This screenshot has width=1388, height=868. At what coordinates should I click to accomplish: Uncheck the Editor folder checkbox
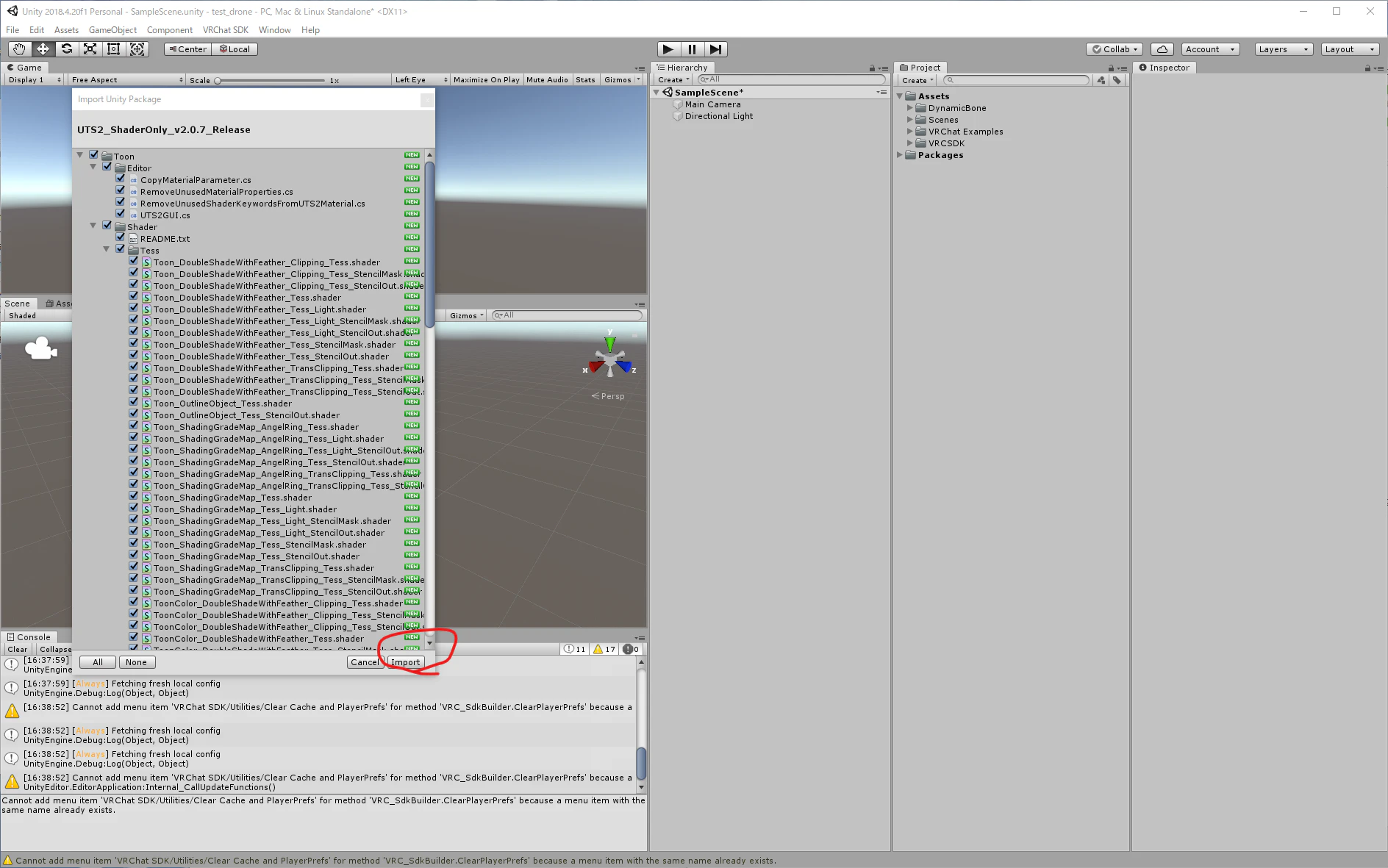107,167
